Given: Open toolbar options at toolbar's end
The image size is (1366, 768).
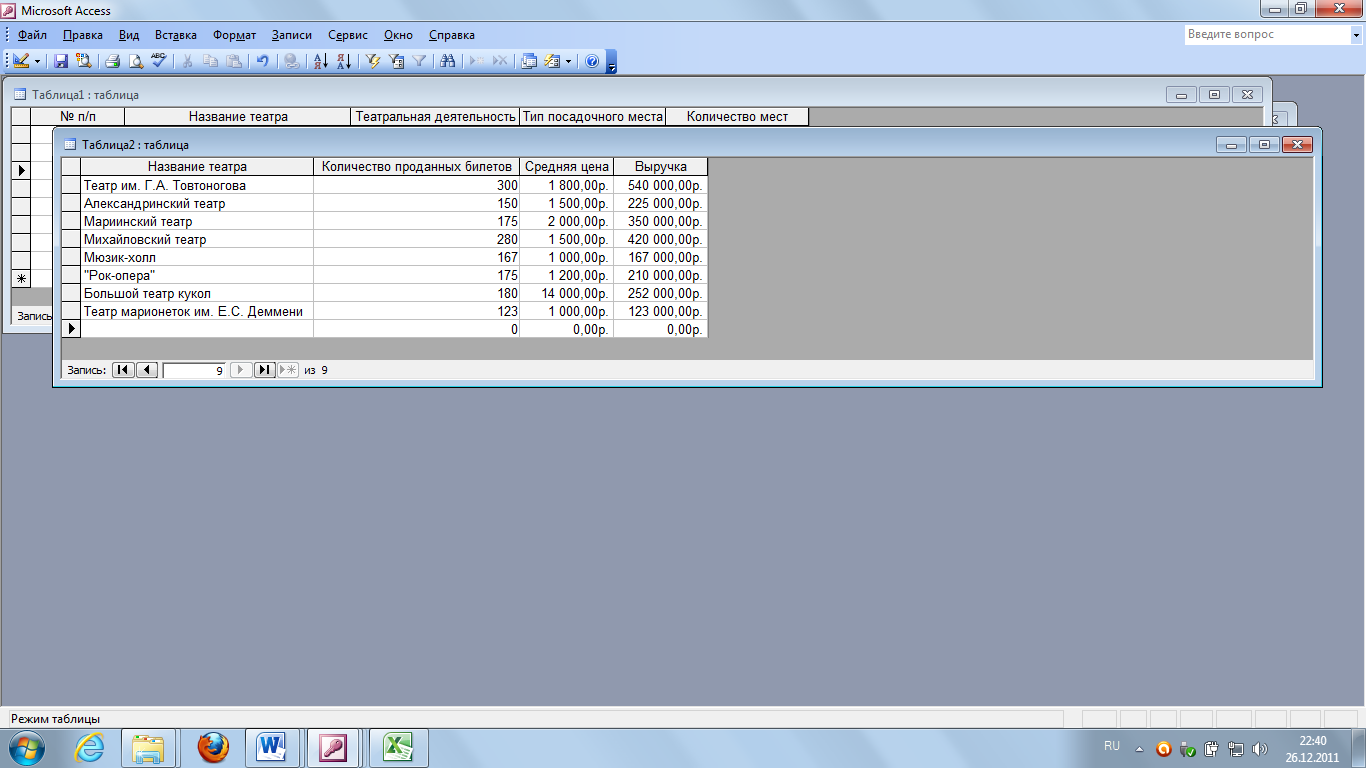Looking at the screenshot, I should point(612,61).
